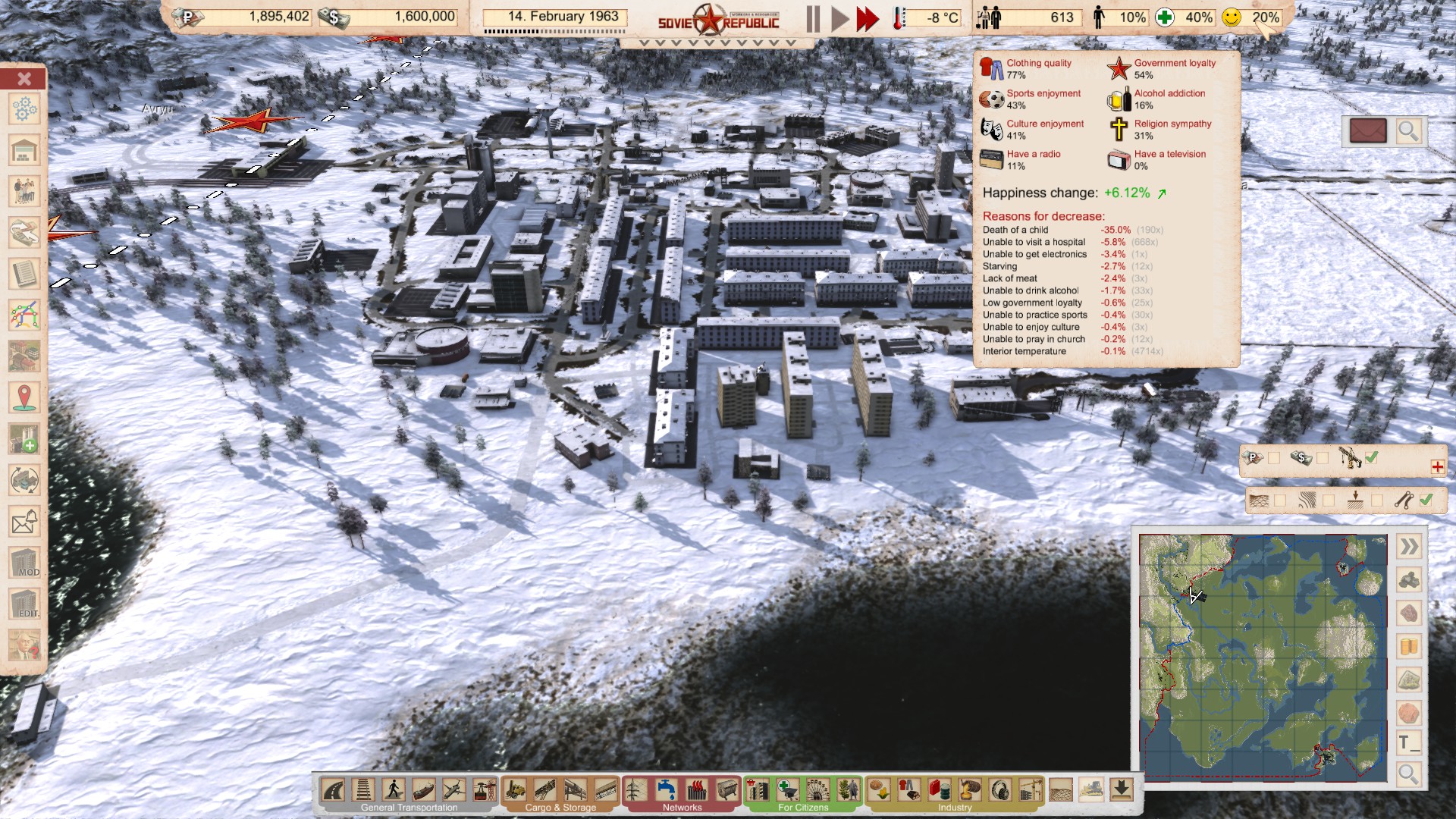Select the ship harbor construction tool
This screenshot has height=819, width=1456.
[x=424, y=790]
